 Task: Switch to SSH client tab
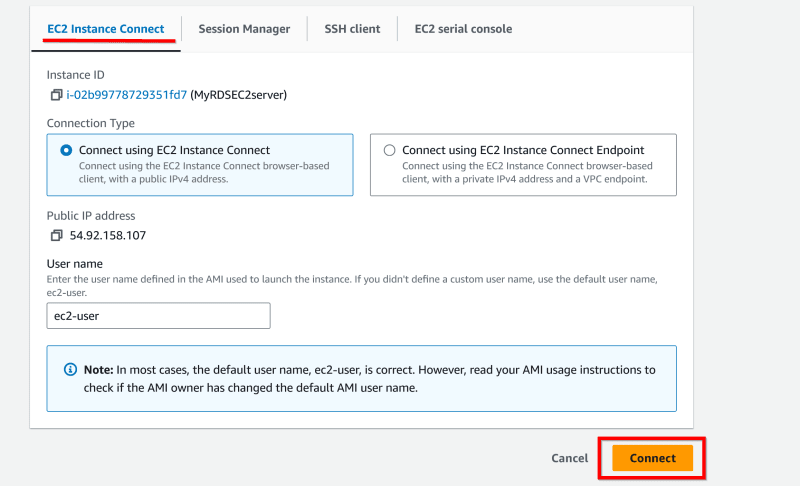(352, 29)
